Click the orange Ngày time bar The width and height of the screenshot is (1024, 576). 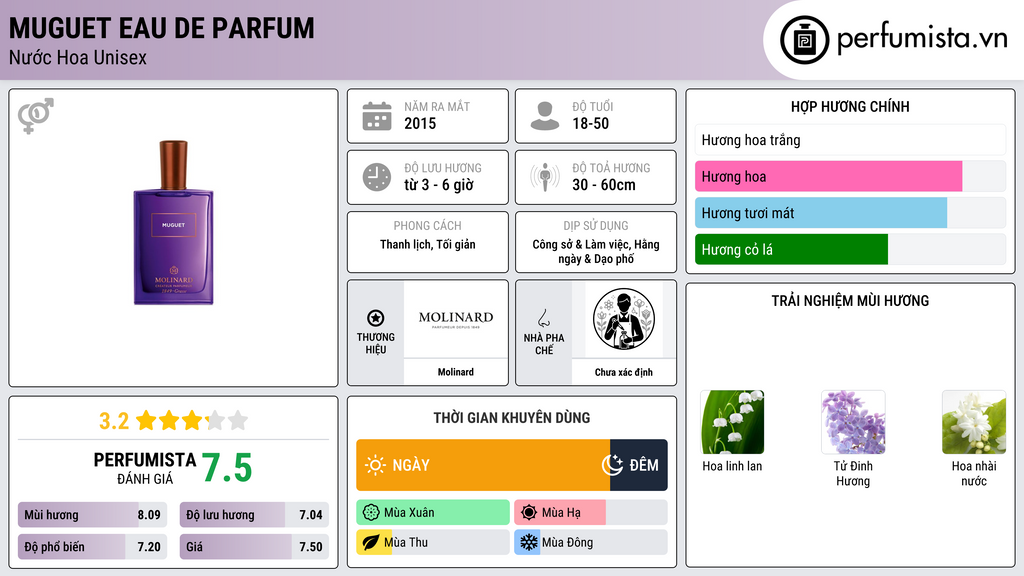(483, 465)
